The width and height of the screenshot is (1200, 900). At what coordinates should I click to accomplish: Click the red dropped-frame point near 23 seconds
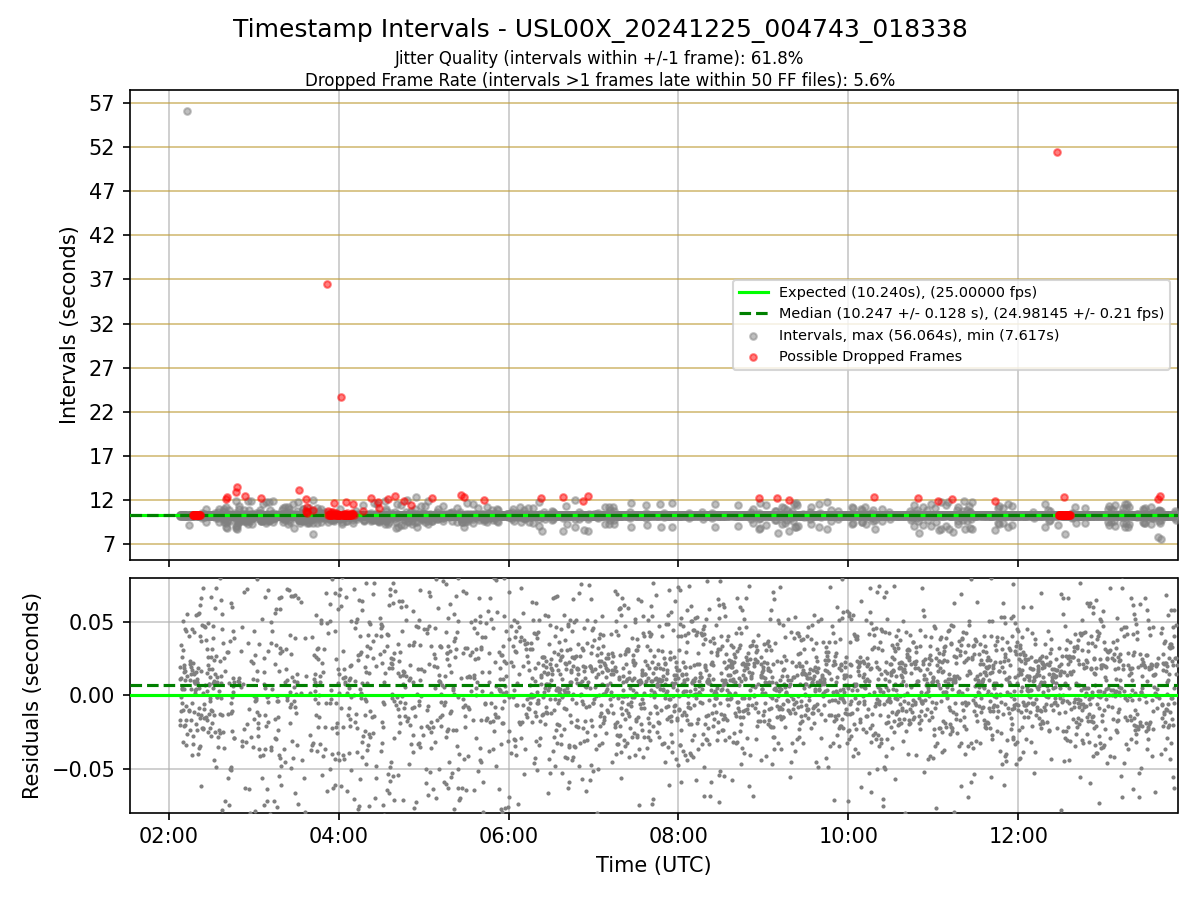(x=341, y=397)
